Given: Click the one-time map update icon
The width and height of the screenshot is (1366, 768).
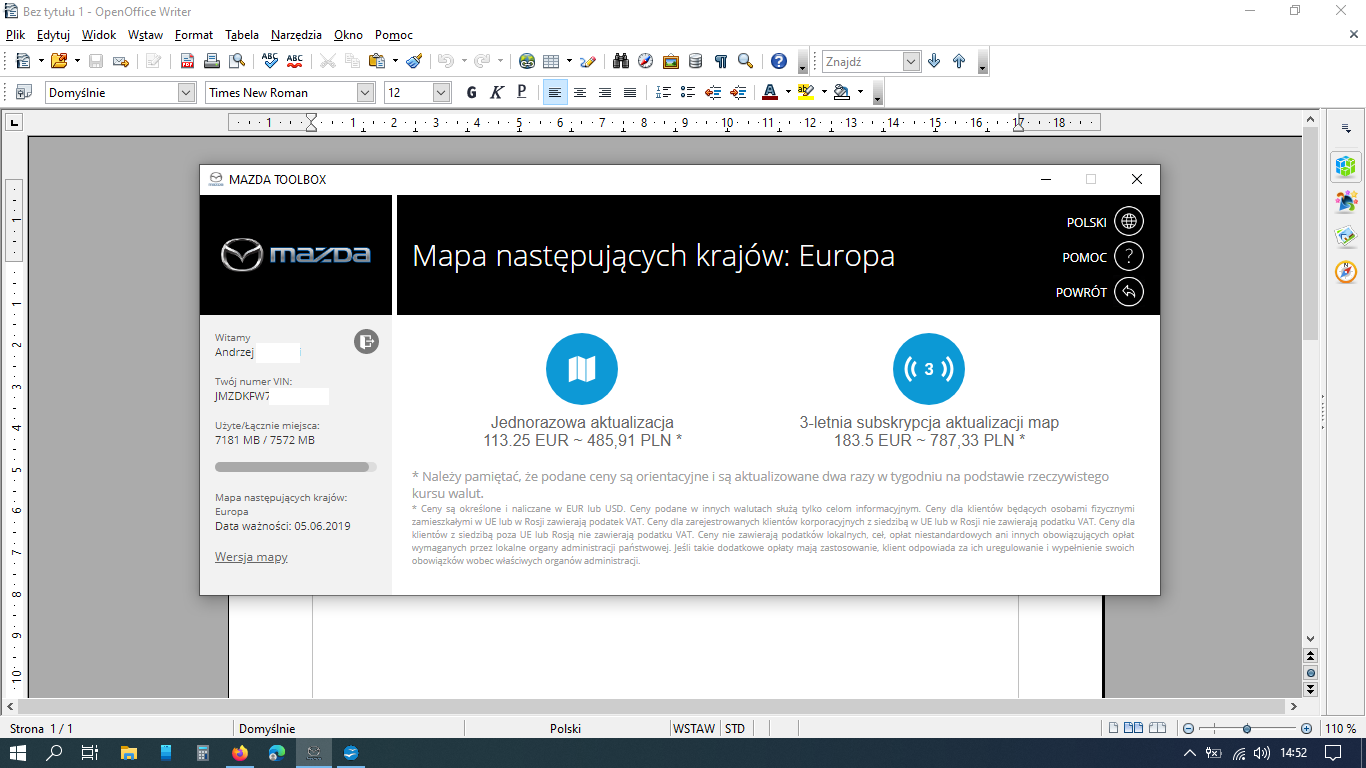Looking at the screenshot, I should point(581,369).
